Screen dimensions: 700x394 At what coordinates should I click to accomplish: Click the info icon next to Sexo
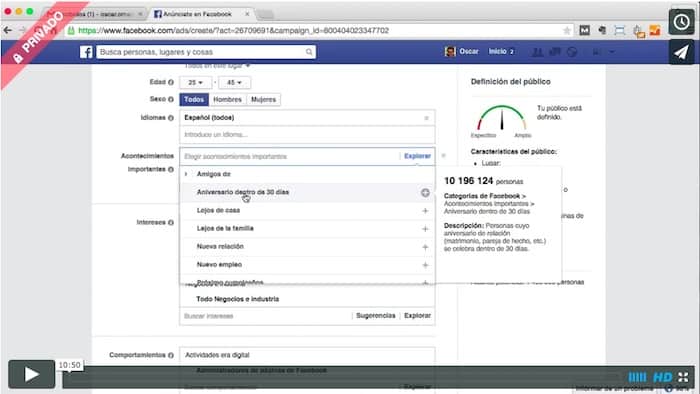tap(171, 99)
